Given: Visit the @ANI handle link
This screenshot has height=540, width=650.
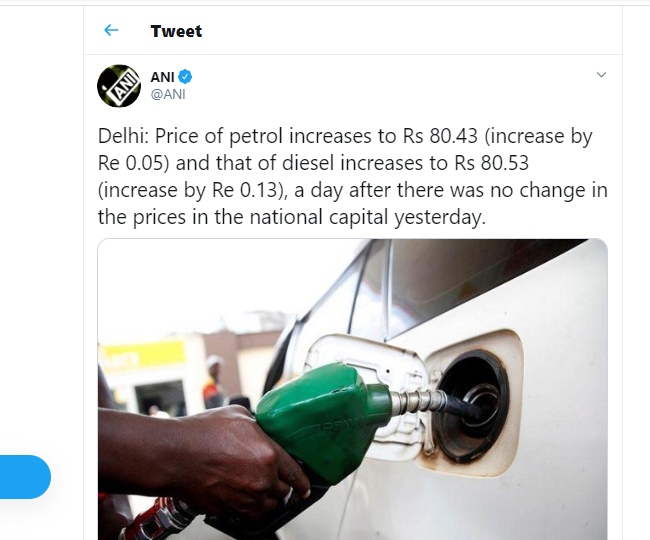Looking at the screenshot, I should 167,94.
